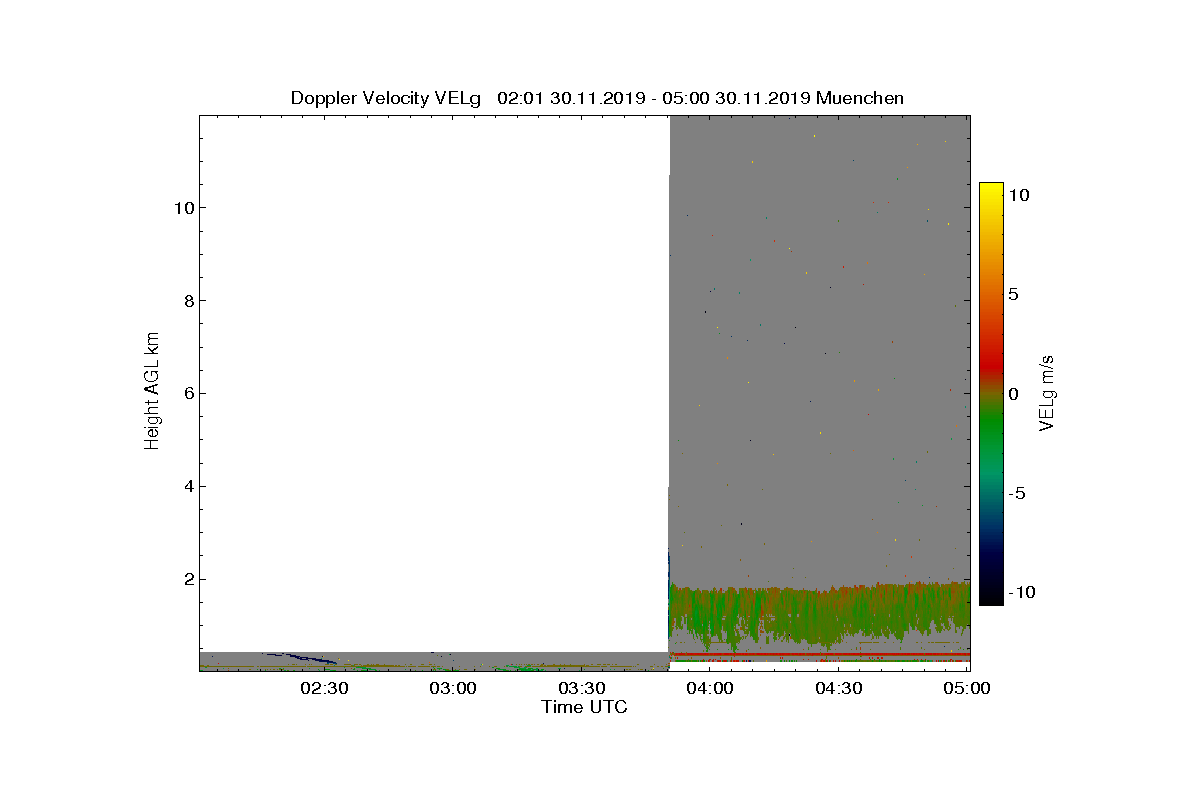1200x800 pixels.
Task: Click the 05:00 time tick label
Action: click(x=967, y=688)
